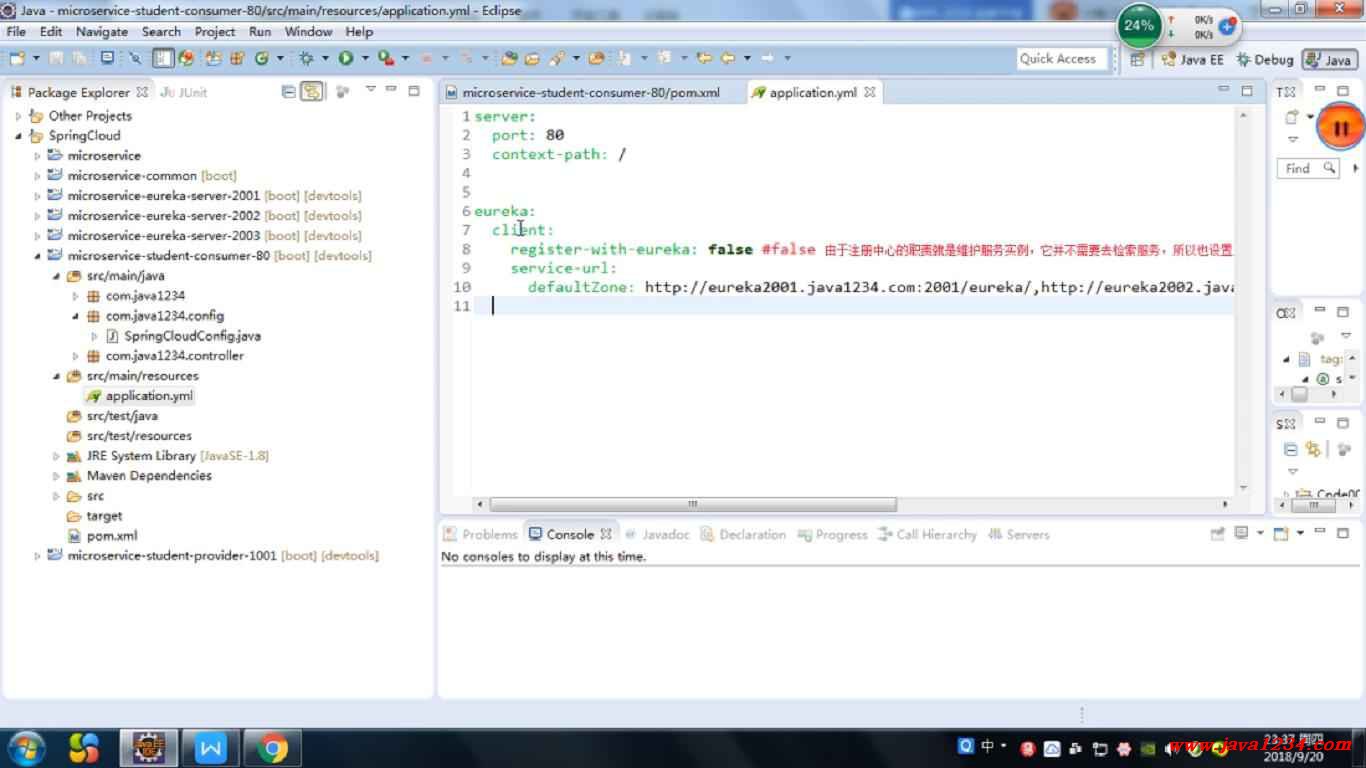Image resolution: width=1366 pixels, height=768 pixels.
Task: Close the application.yml editor tab
Action: [x=870, y=92]
